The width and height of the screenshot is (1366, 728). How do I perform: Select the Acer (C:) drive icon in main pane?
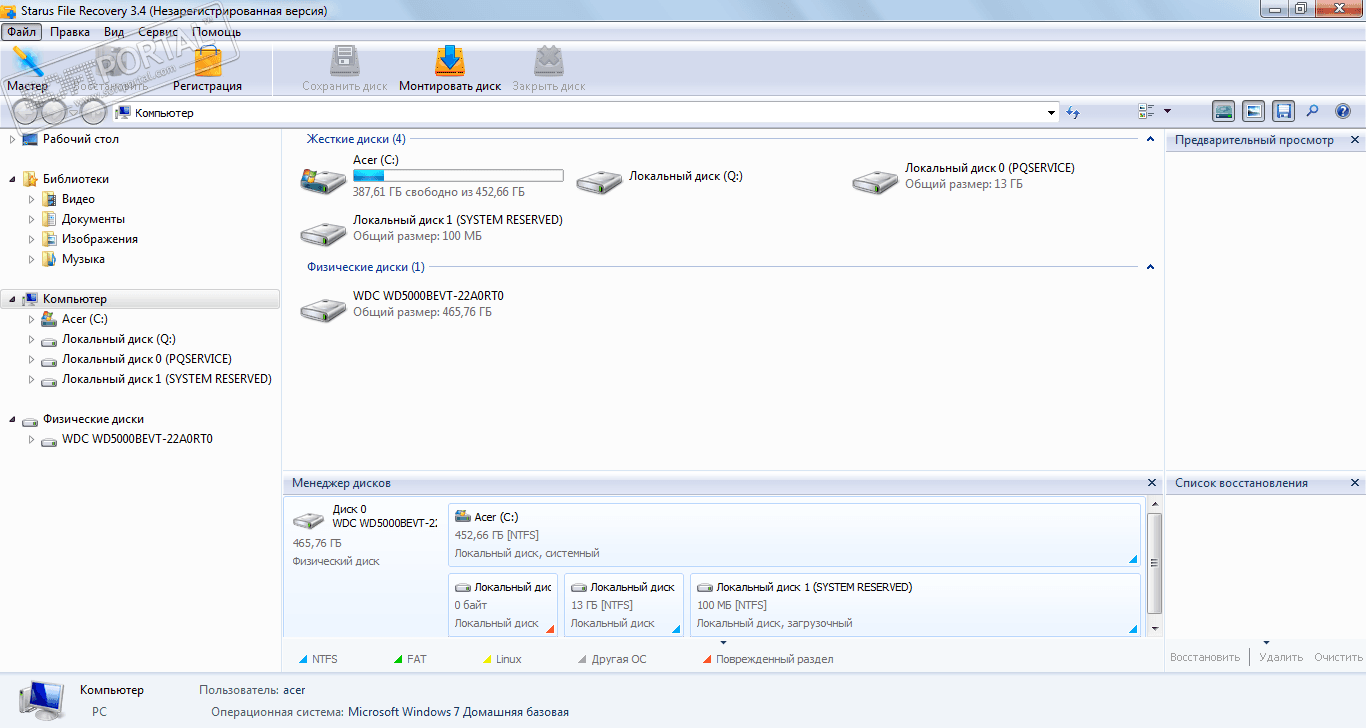322,179
